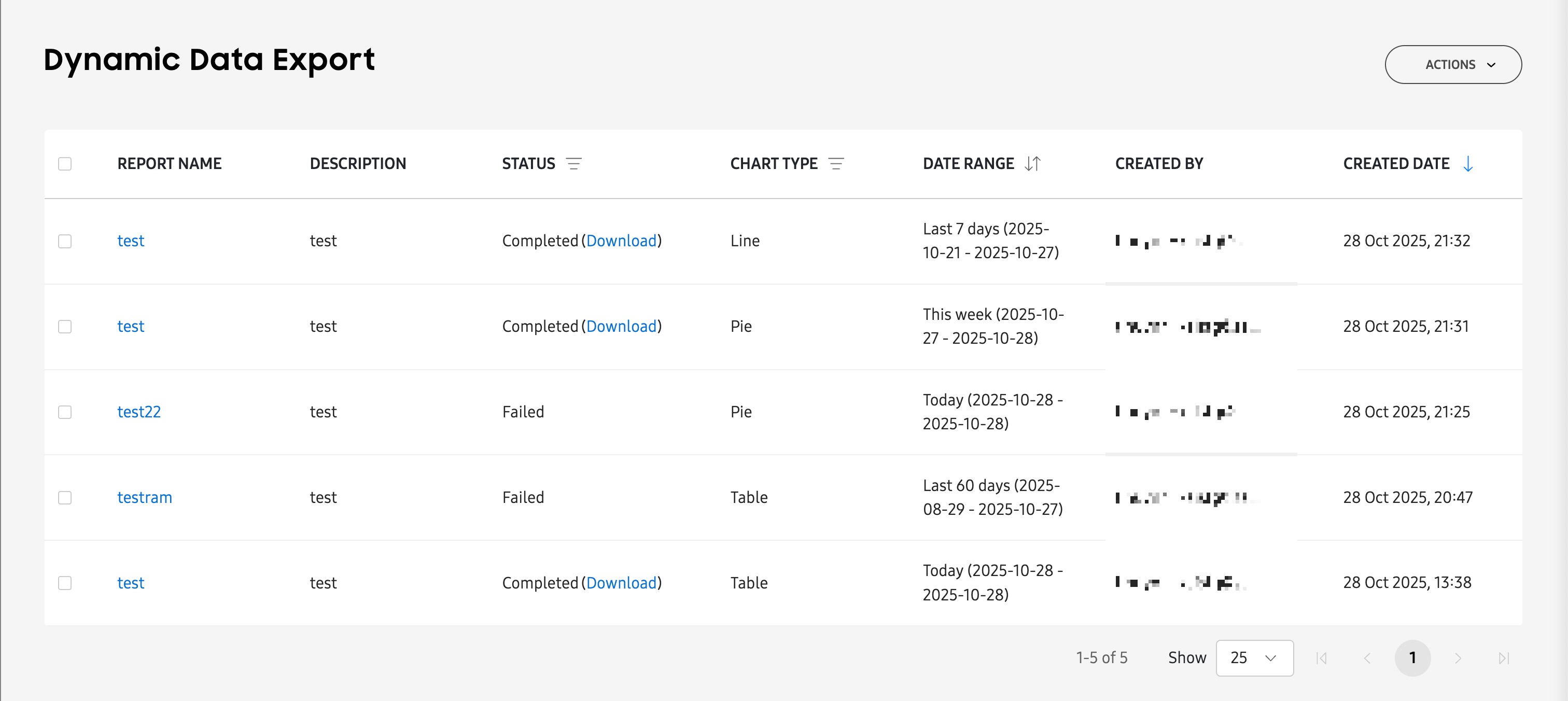Open the Actions dropdown
This screenshot has height=701, width=1568.
(1453, 64)
